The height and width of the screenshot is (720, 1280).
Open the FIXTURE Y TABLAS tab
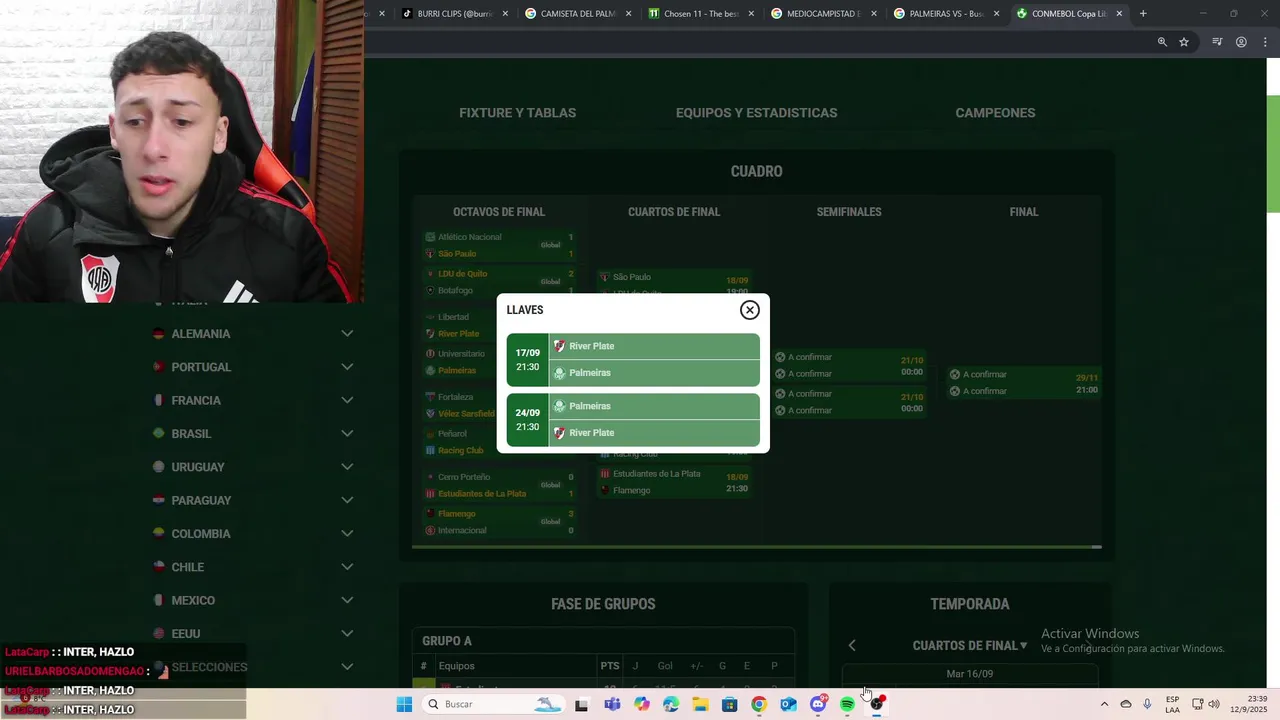pos(517,113)
